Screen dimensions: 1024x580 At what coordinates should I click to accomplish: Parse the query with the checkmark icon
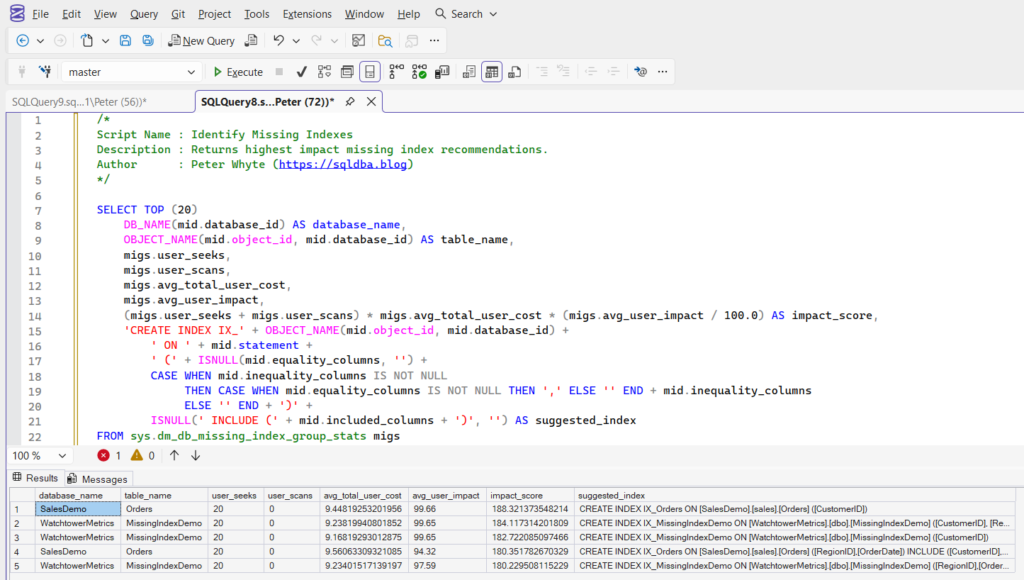point(302,71)
